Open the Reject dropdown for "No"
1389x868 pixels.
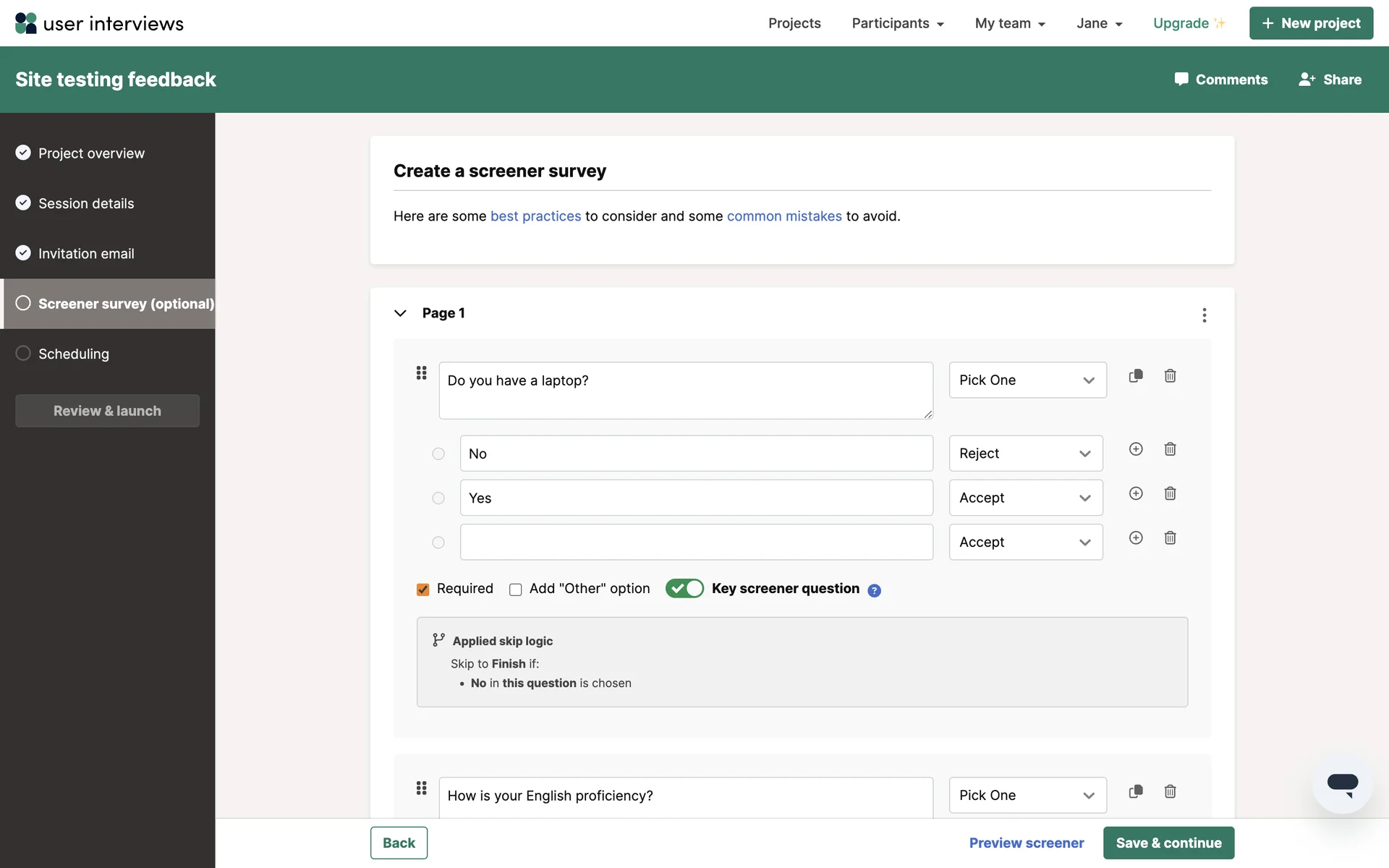(1025, 454)
